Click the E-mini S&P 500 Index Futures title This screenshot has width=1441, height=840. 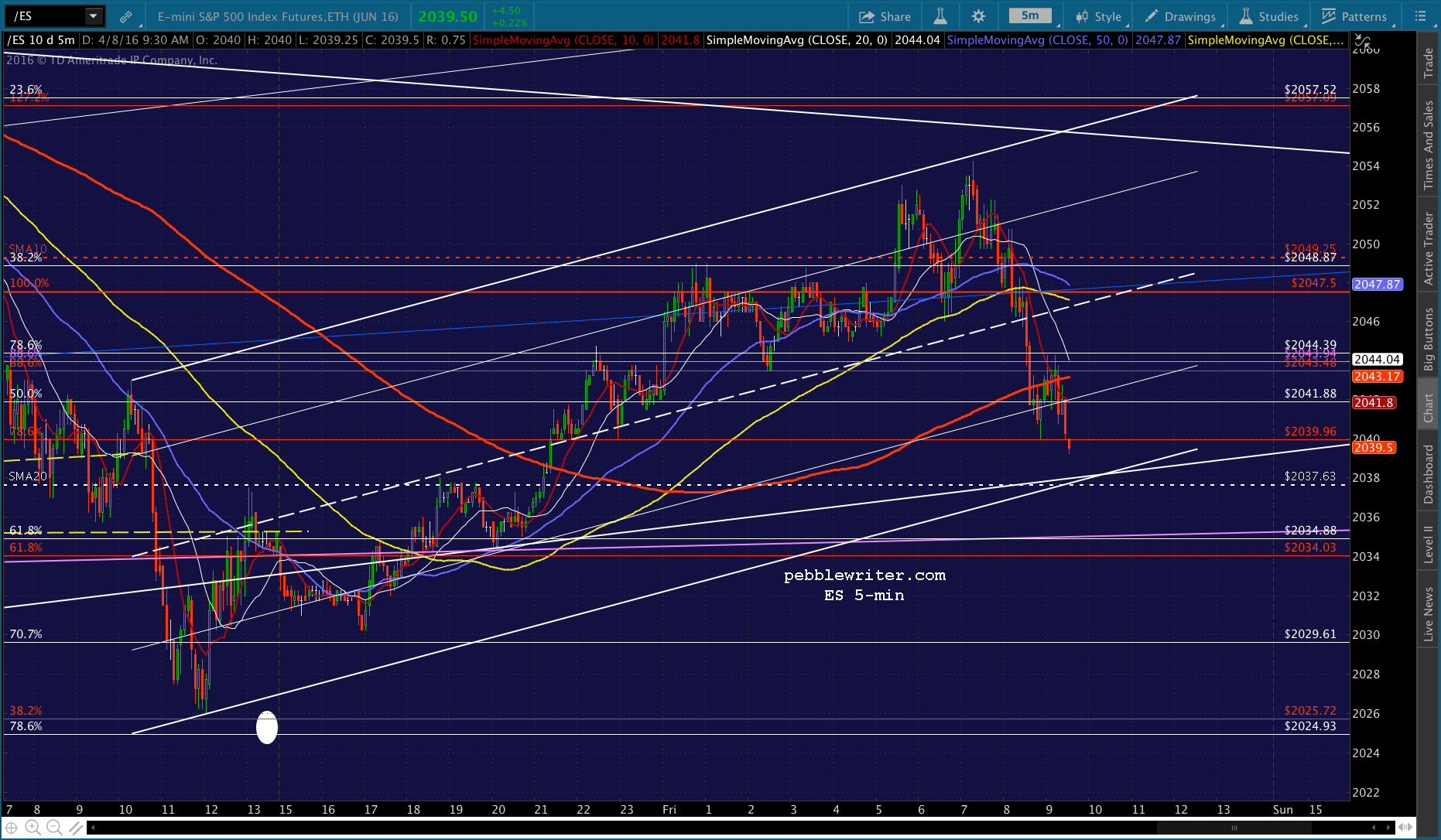pos(278,16)
